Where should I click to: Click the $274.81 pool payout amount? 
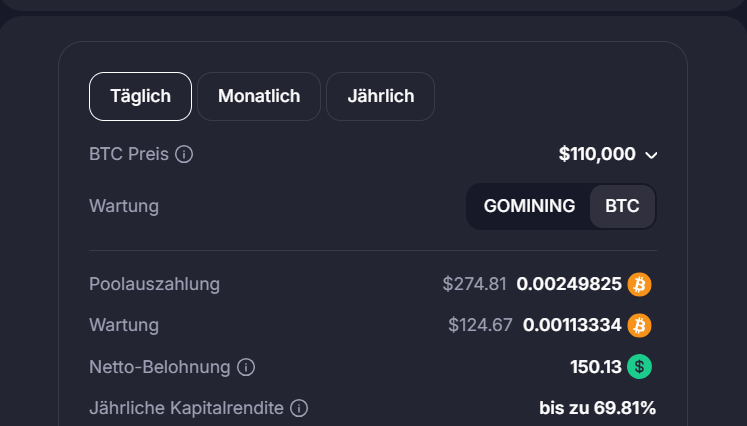point(475,284)
